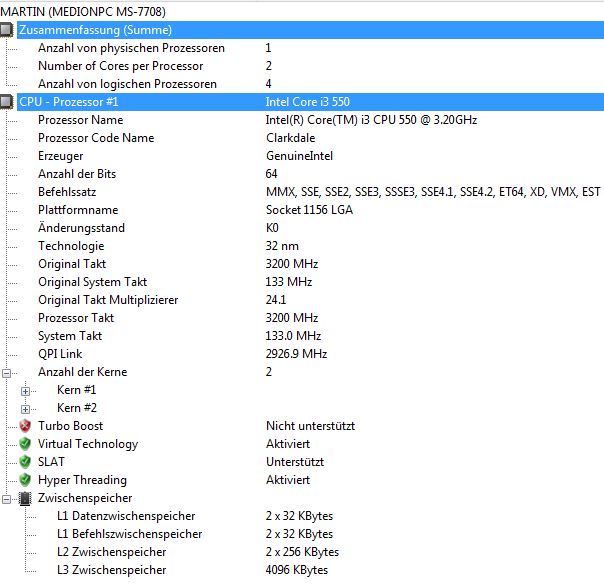Click the Zwischenspeicher memory chip icon
This screenshot has width=604, height=587.
tap(26, 498)
